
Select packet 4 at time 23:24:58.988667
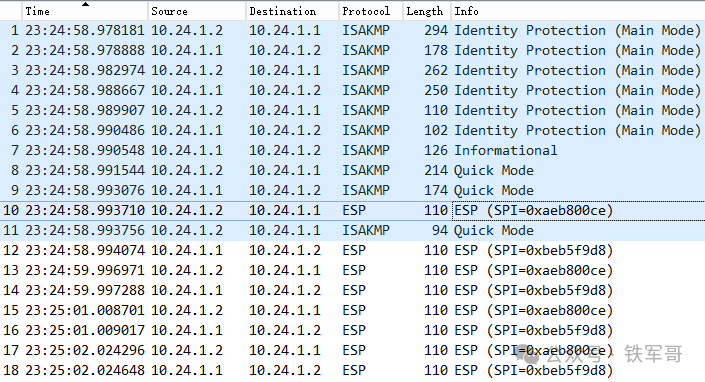click(x=352, y=90)
